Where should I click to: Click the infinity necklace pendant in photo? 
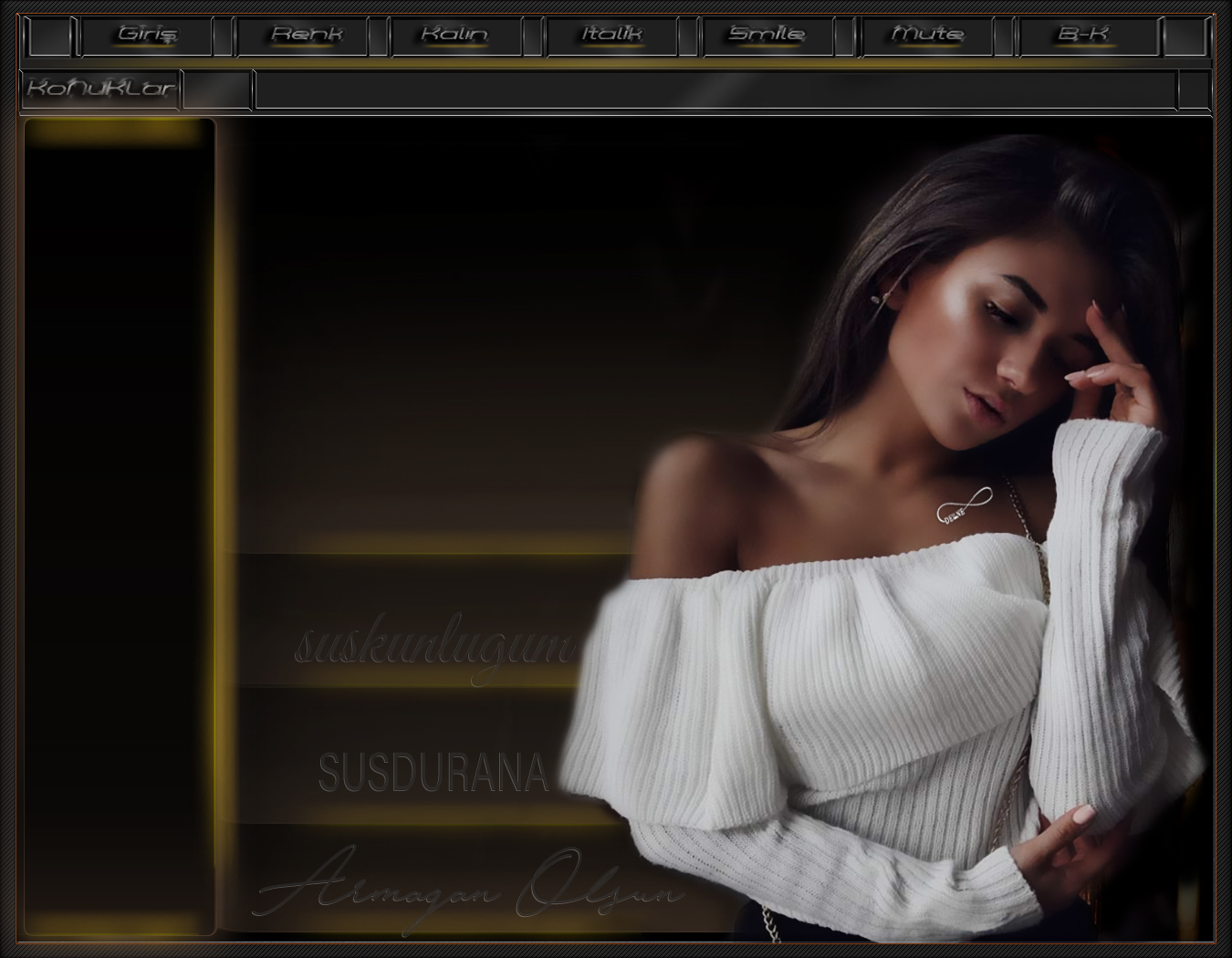[x=963, y=505]
